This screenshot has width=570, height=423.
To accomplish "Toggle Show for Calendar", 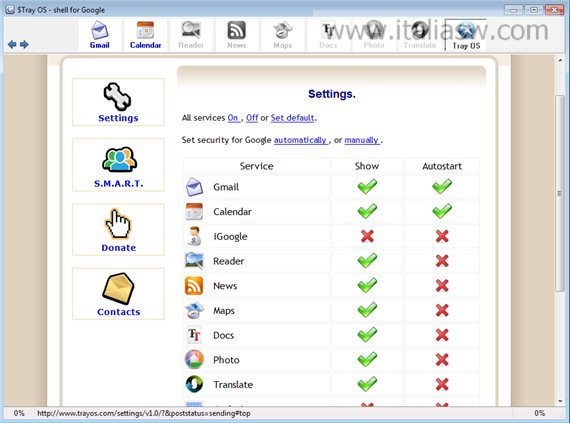I will pyautogui.click(x=367, y=211).
